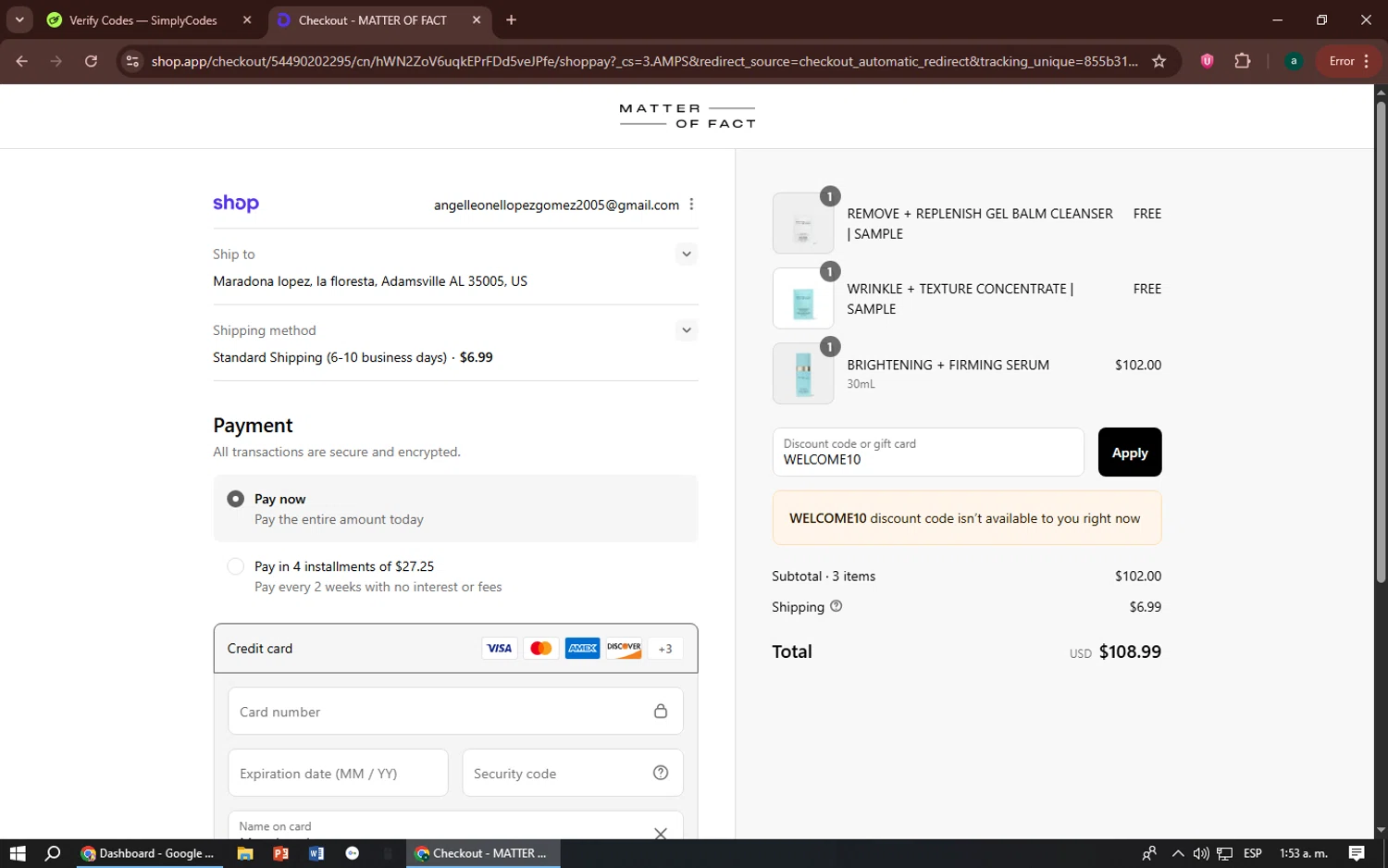Image resolution: width=1388 pixels, height=868 pixels.
Task: Click the Discount code input field
Action: [x=928, y=453]
